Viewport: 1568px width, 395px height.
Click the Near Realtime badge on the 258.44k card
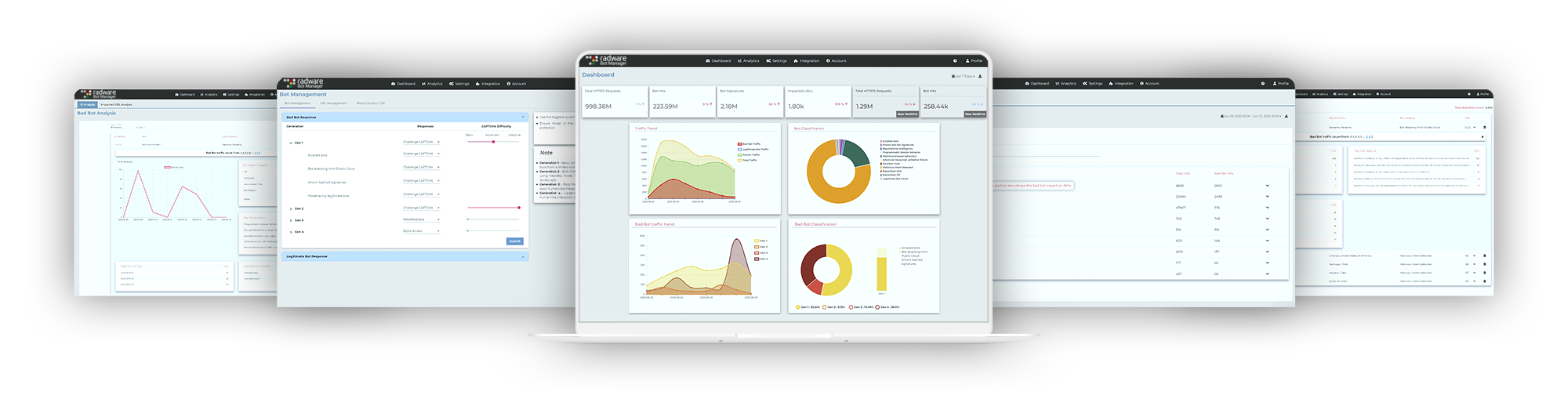pos(975,114)
